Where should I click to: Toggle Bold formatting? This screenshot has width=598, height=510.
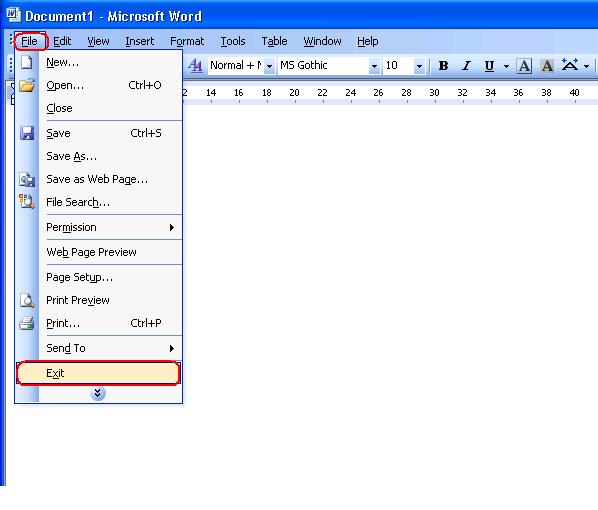pyautogui.click(x=443, y=66)
